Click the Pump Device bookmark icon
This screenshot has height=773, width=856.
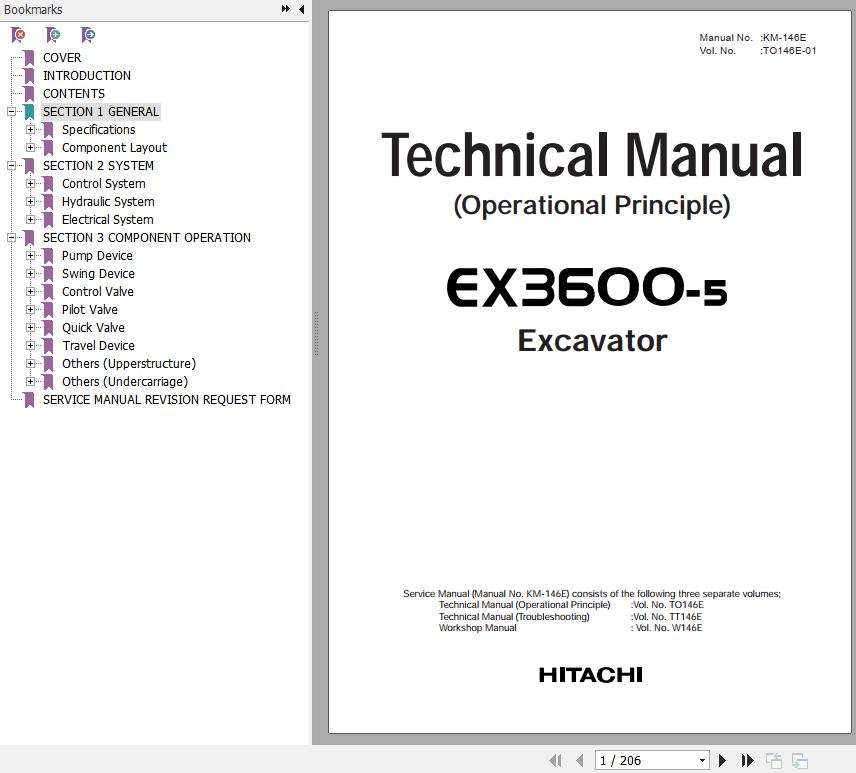[49, 256]
